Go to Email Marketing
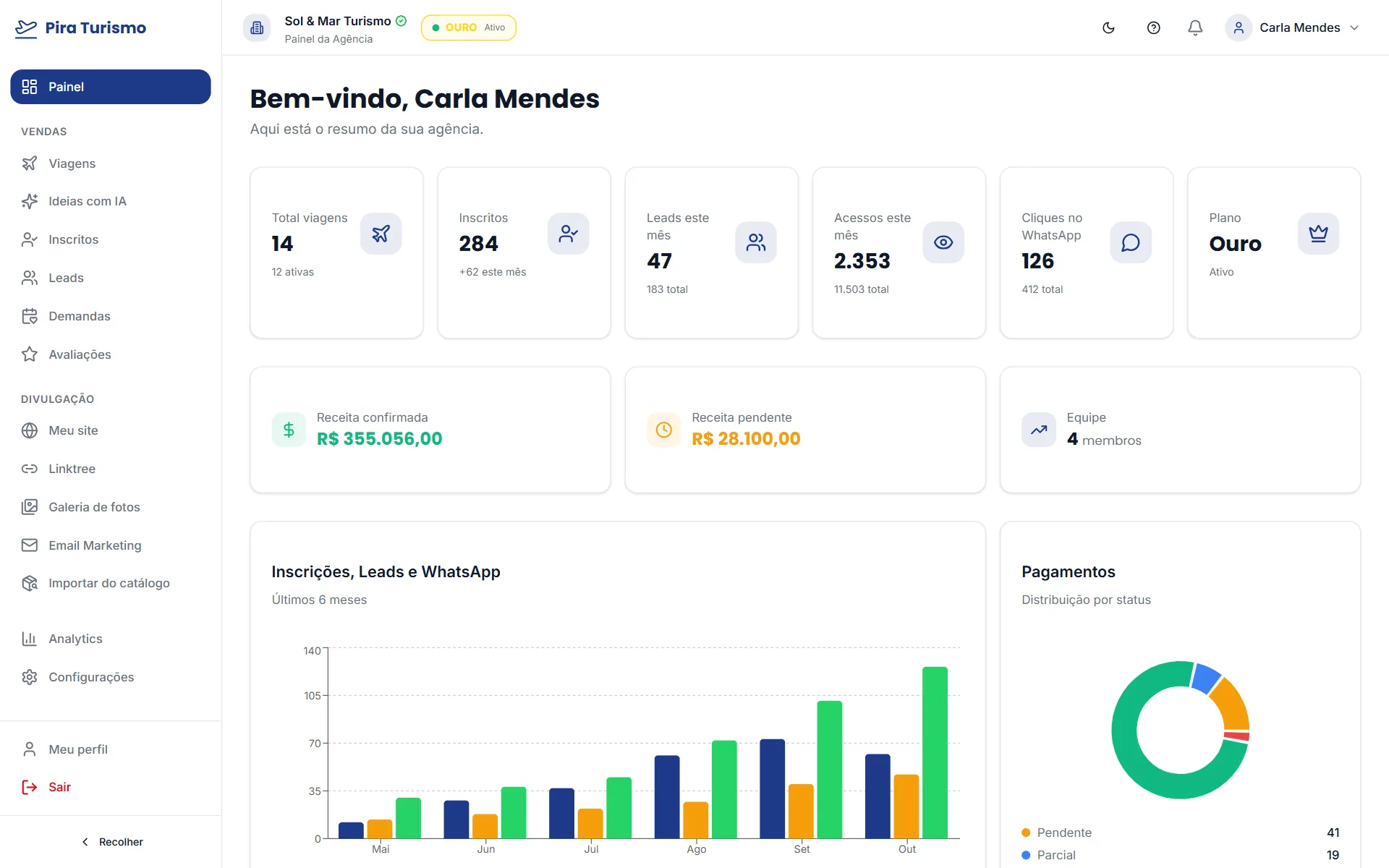Viewport: 1389px width, 868px height. pyautogui.click(x=111, y=545)
